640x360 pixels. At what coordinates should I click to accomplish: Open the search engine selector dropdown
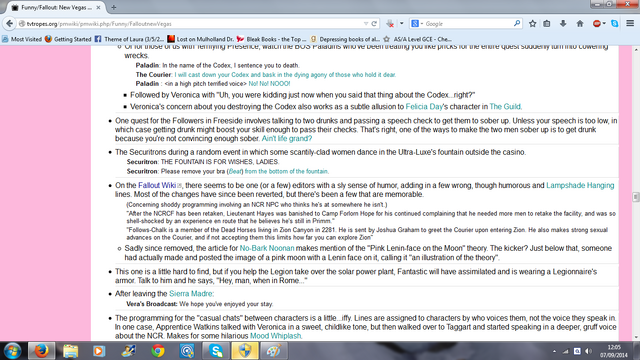(417, 24)
